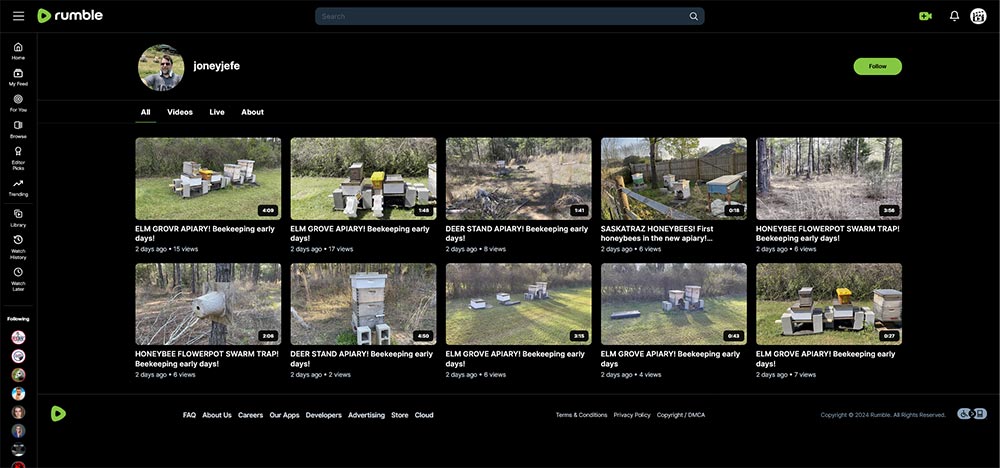
Task: Open Terms & Conditions
Action: click(x=582, y=415)
